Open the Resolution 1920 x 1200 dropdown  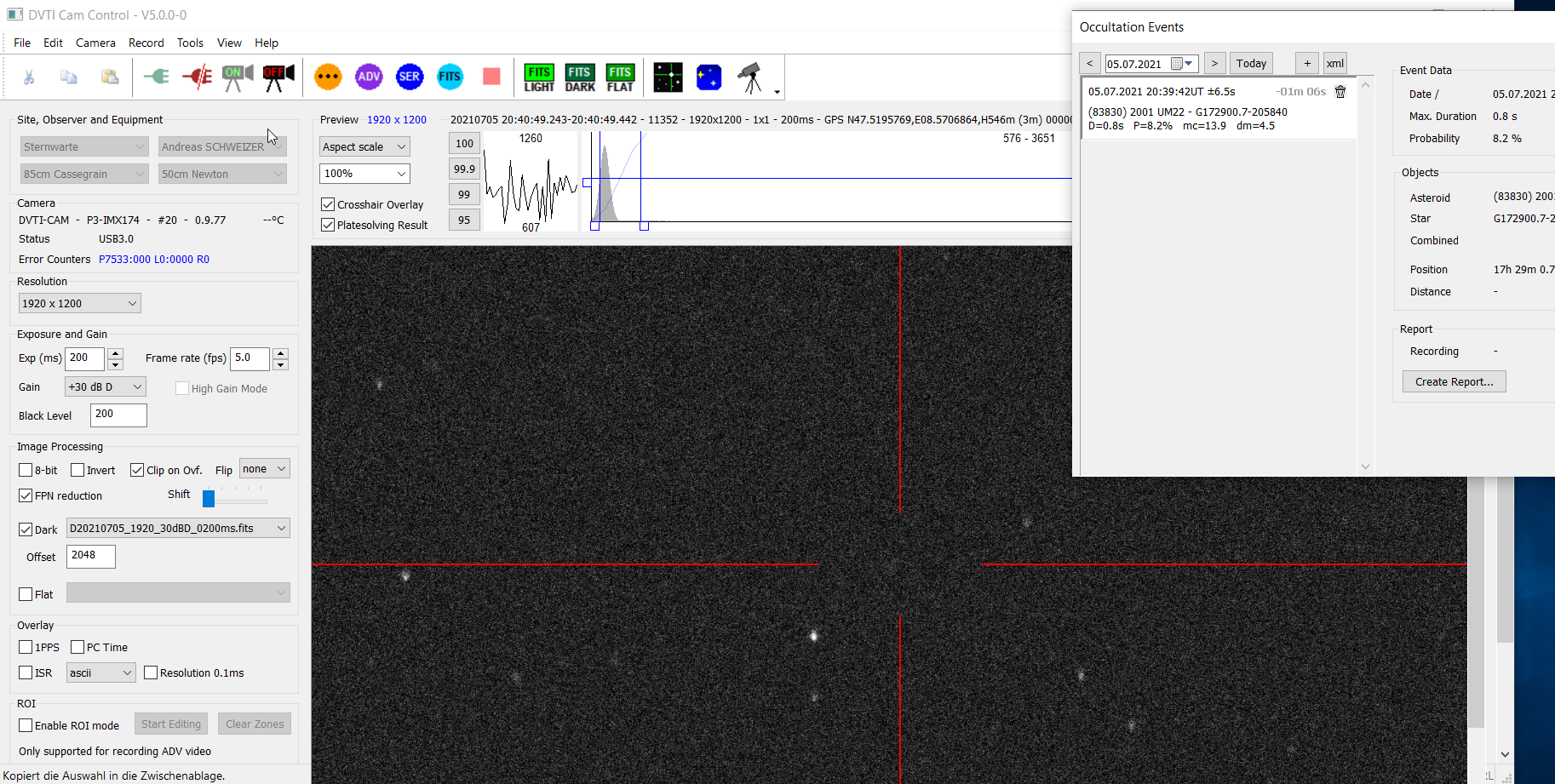(x=79, y=303)
